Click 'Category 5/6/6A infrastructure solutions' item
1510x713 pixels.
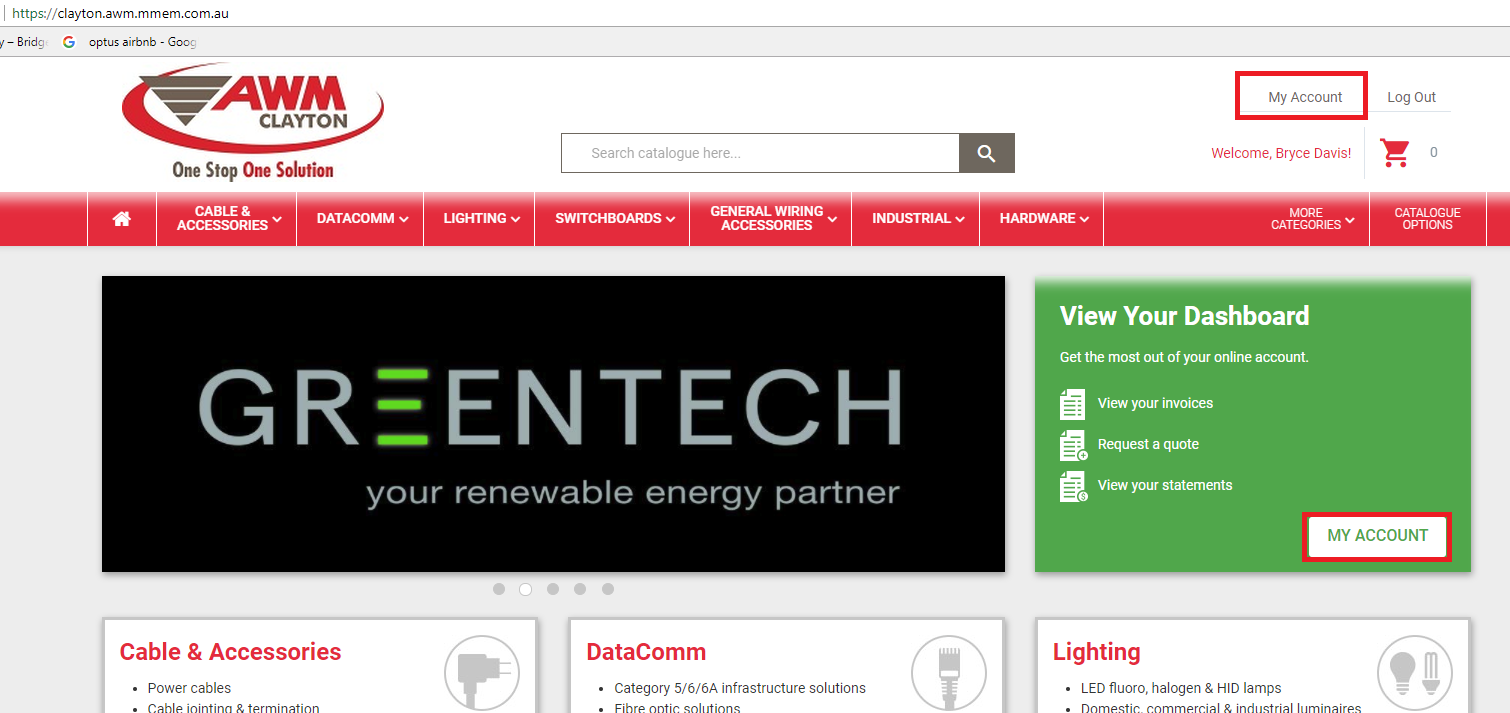coord(740,688)
